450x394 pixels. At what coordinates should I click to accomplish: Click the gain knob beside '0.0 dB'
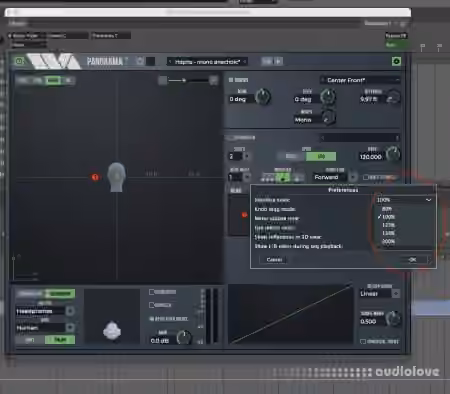coord(183,338)
